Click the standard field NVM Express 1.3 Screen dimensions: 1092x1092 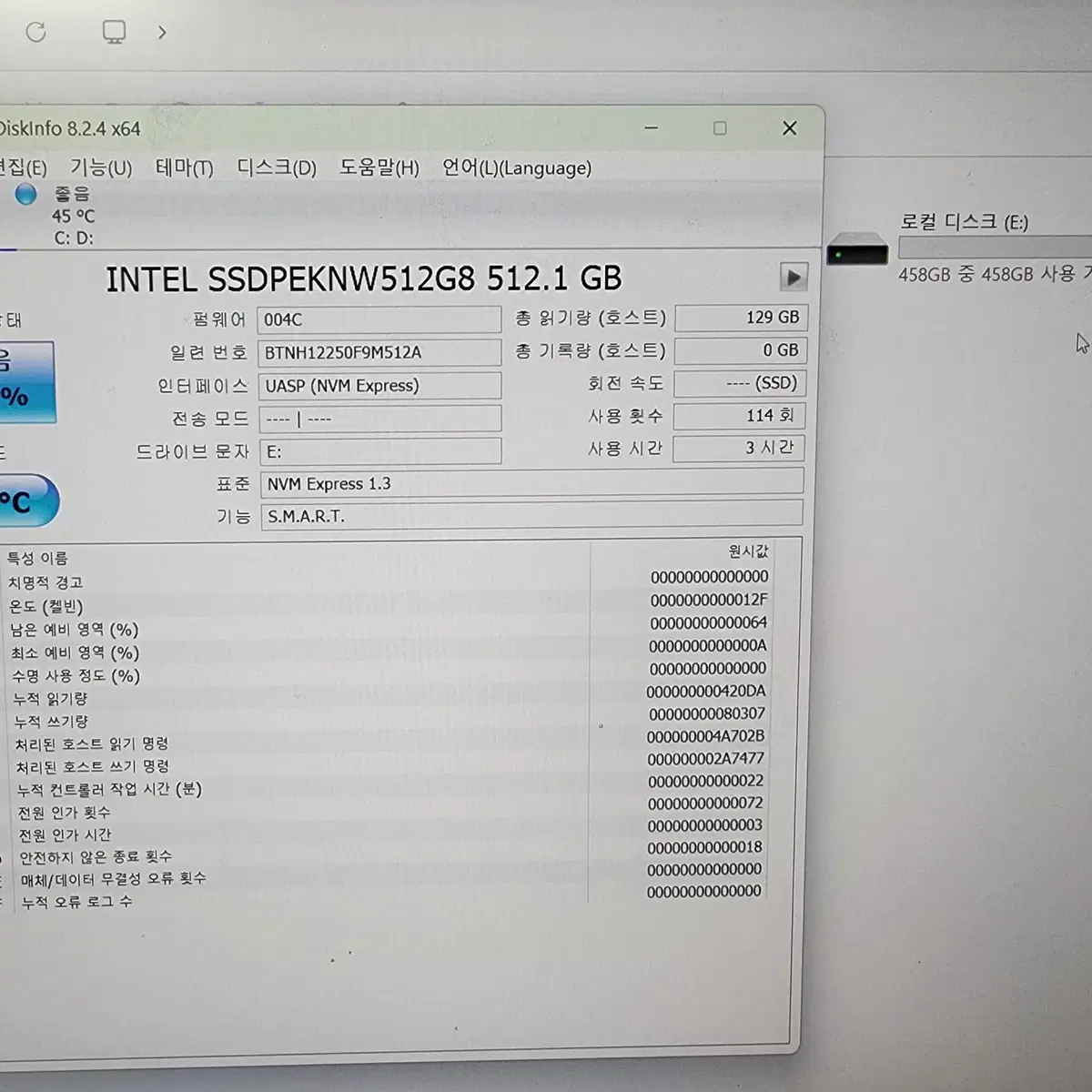tap(532, 483)
